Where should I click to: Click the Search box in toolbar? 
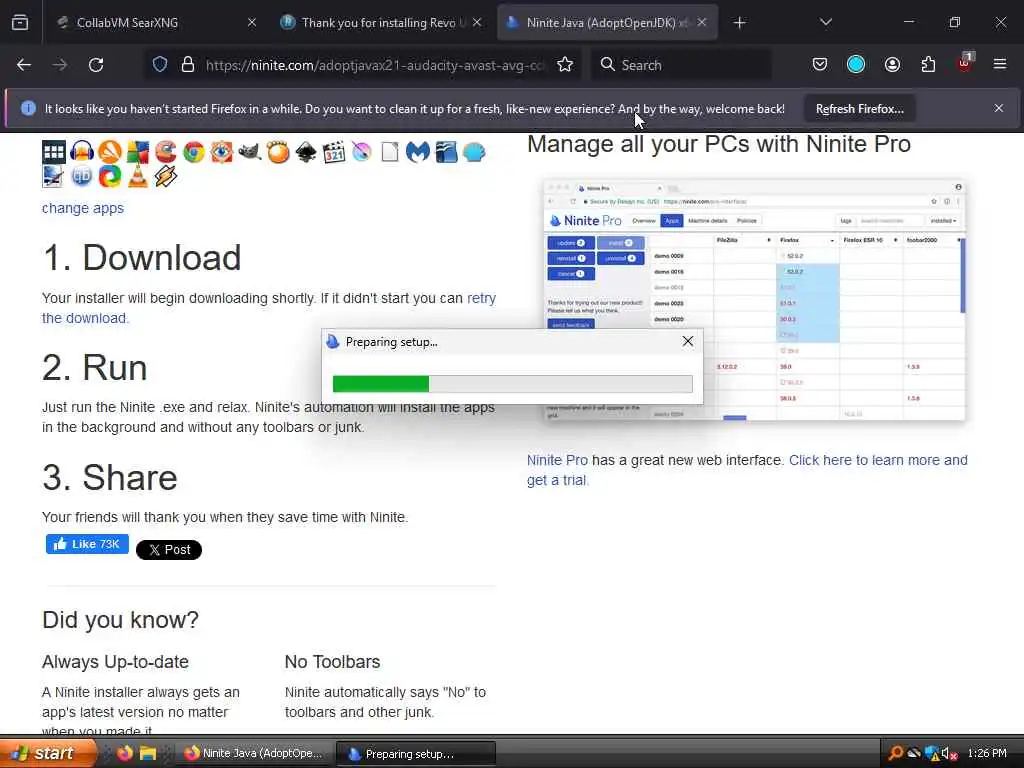(680, 65)
